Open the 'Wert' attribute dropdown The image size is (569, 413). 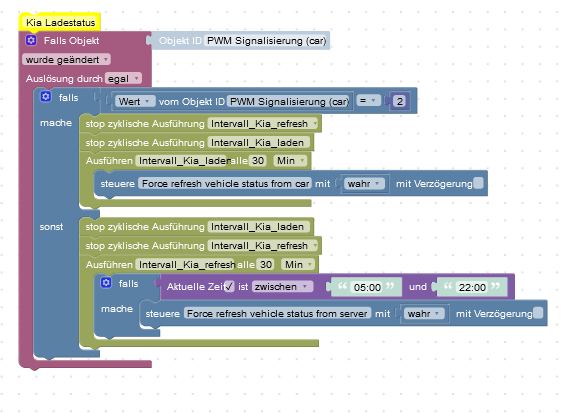pyautogui.click(x=135, y=101)
